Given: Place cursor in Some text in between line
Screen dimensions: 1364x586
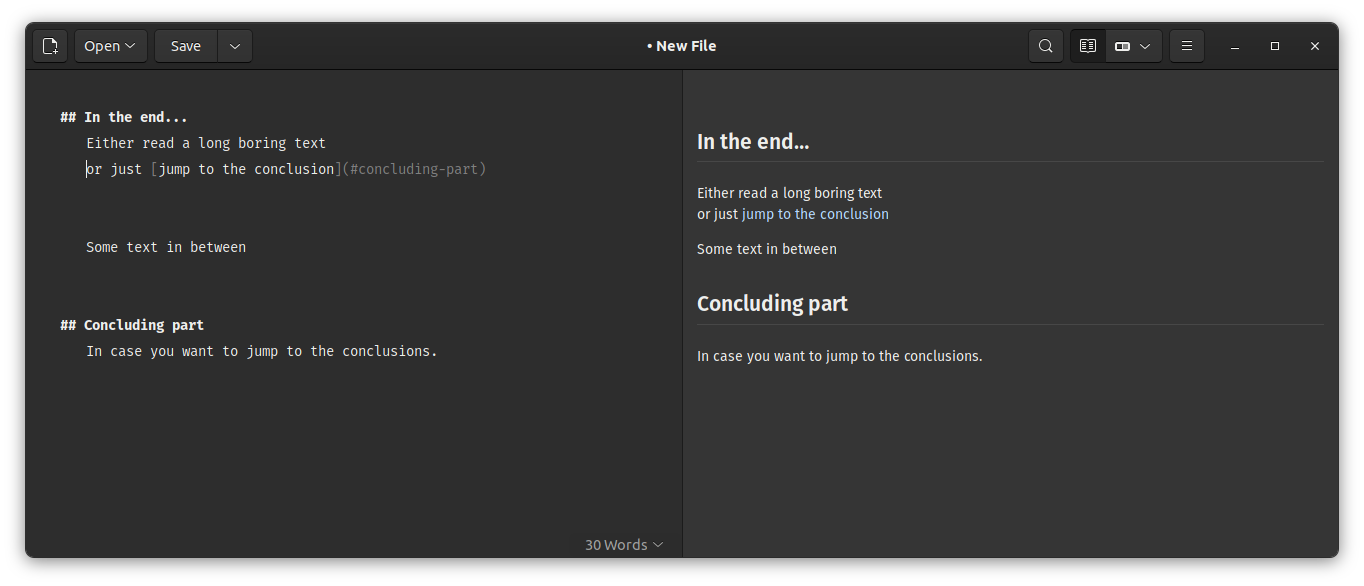Looking at the screenshot, I should [165, 246].
